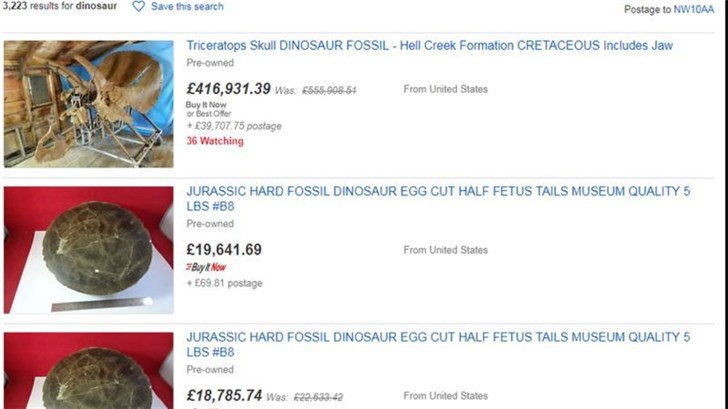Click the fossil egg thumbnail in the second listing
Screen dimensions: 728x409
click(x=89, y=250)
